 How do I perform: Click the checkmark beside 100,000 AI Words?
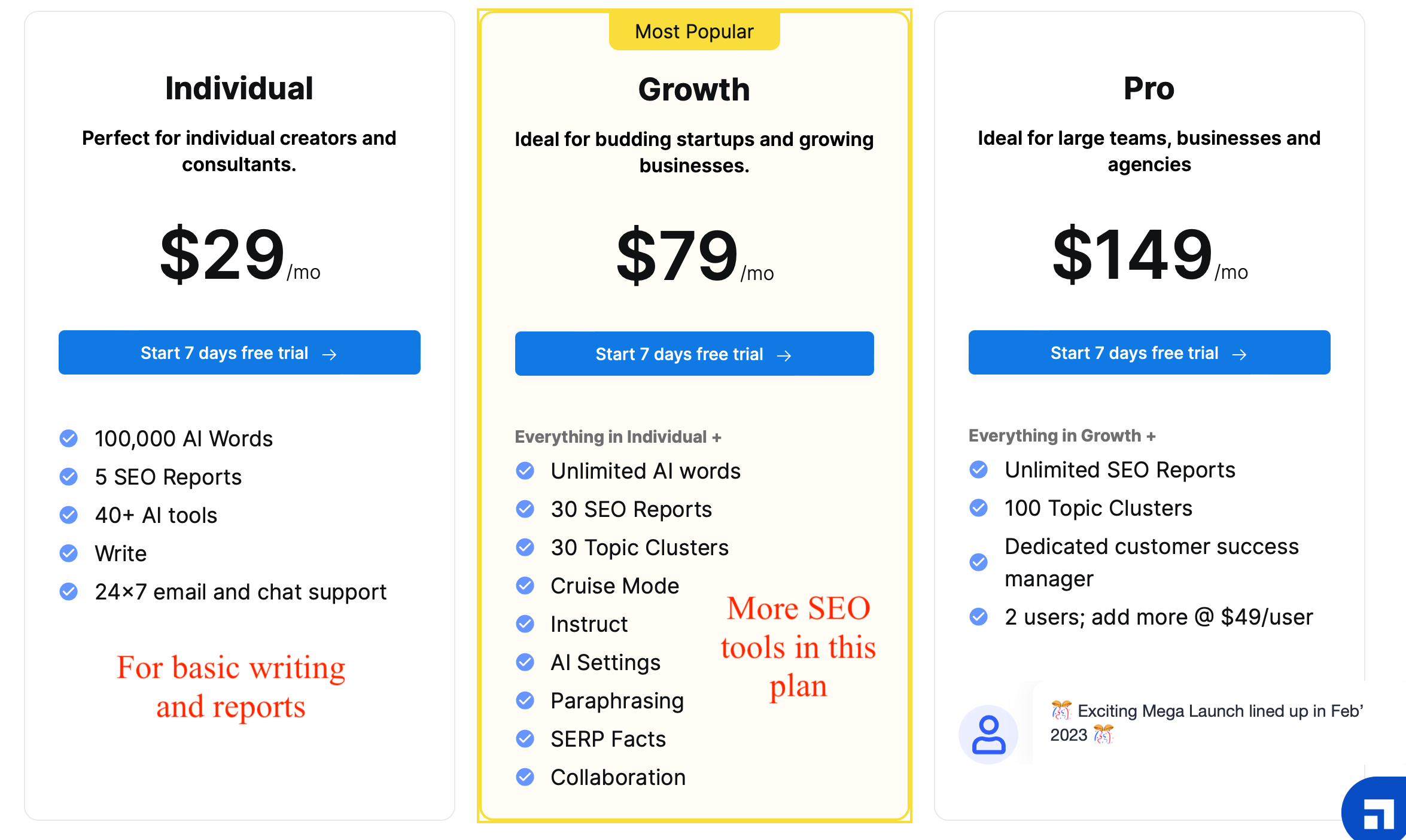pyautogui.click(x=69, y=439)
